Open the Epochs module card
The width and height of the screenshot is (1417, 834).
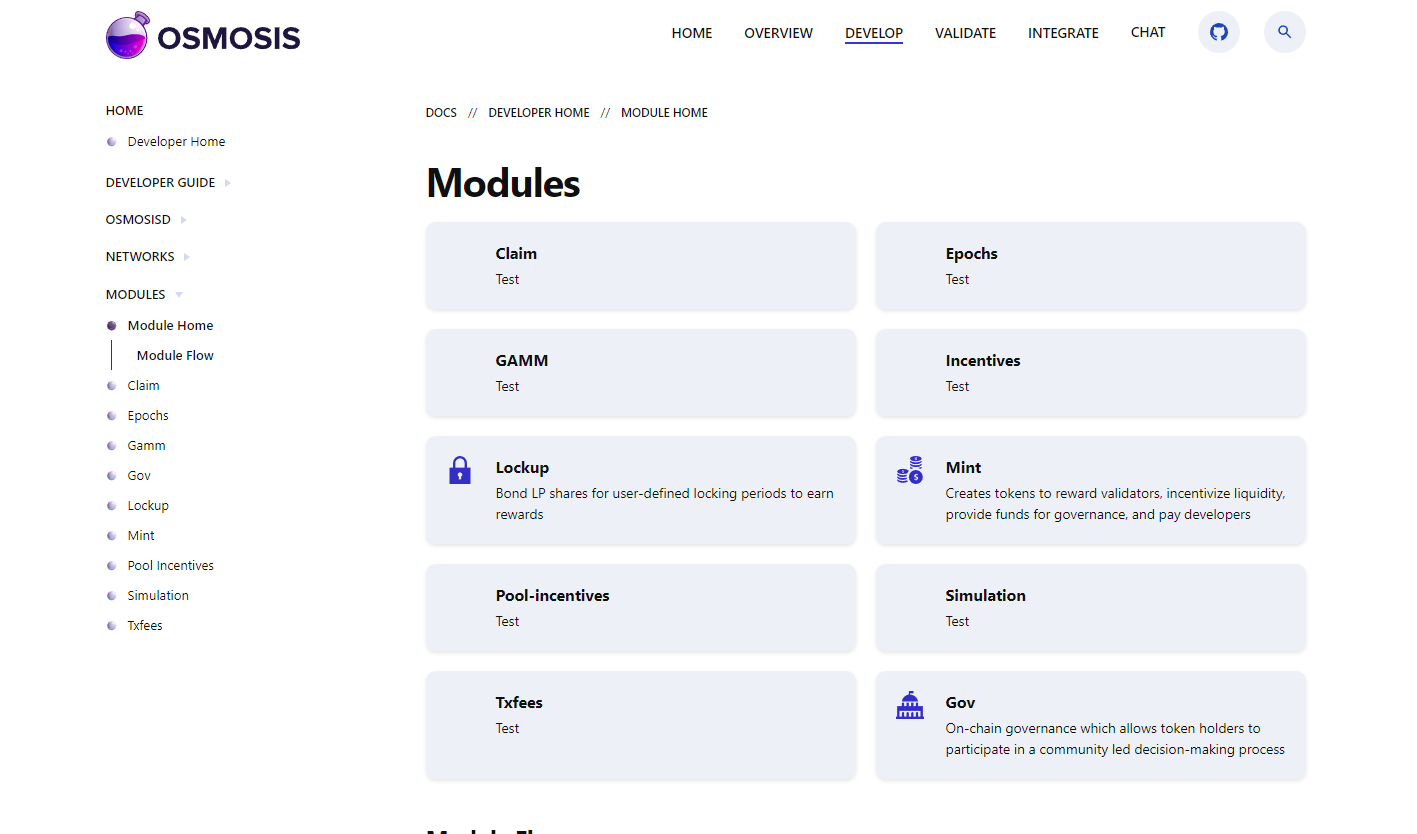tap(1090, 266)
